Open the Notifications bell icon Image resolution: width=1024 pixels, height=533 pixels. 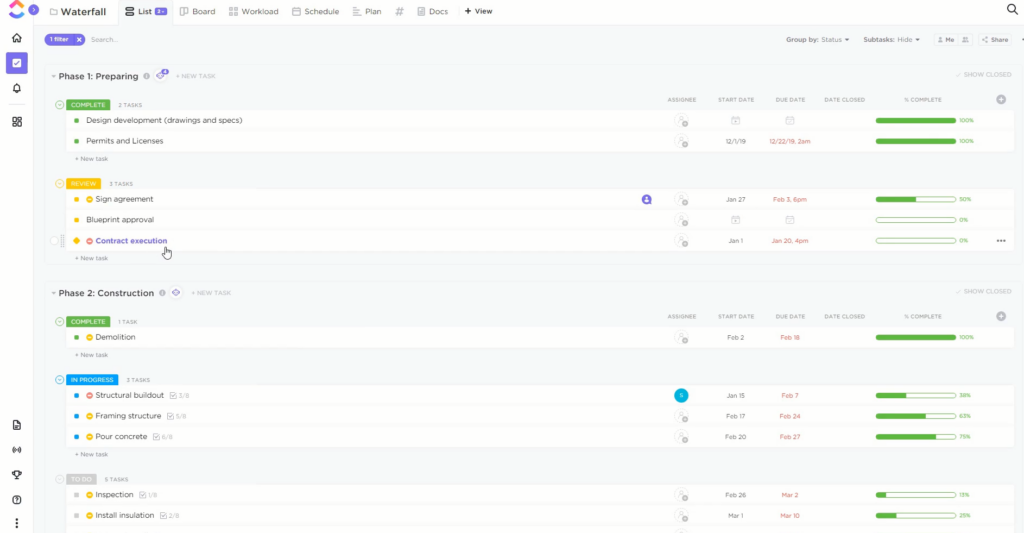17,88
